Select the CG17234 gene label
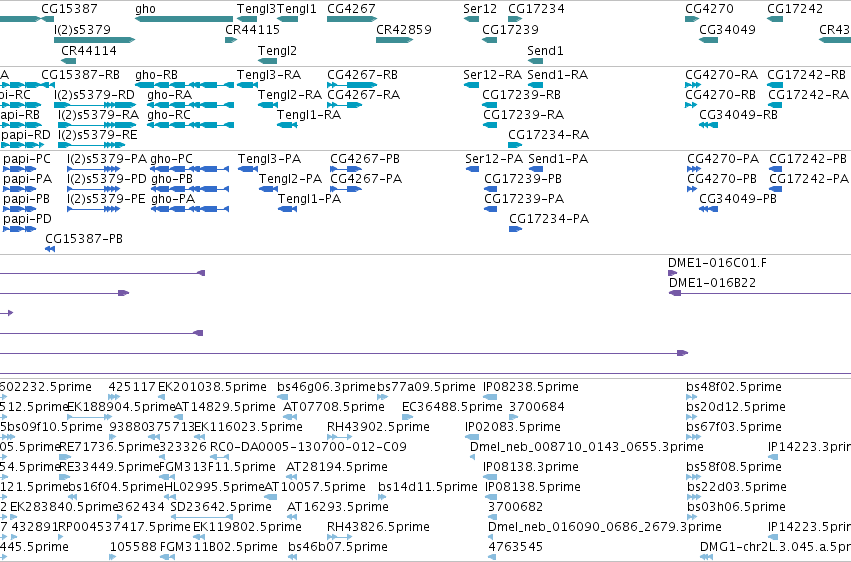This screenshot has width=851, height=562. (x=536, y=9)
